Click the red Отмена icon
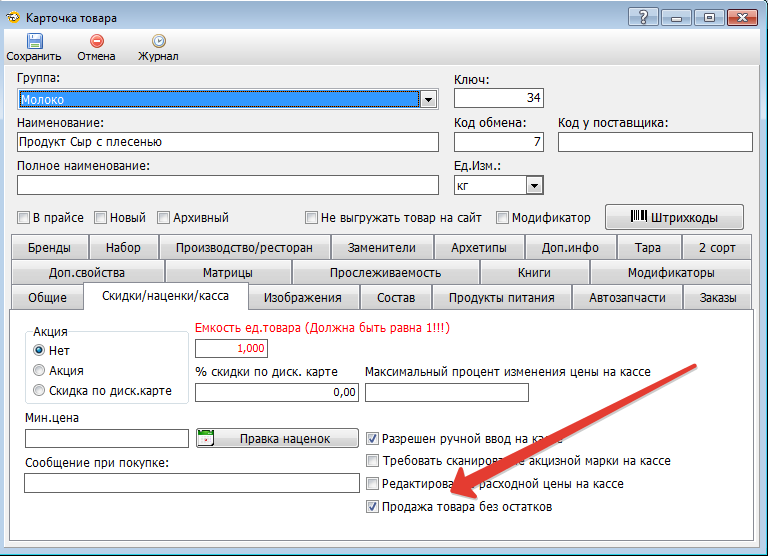This screenshot has height=556, width=768. point(97,41)
